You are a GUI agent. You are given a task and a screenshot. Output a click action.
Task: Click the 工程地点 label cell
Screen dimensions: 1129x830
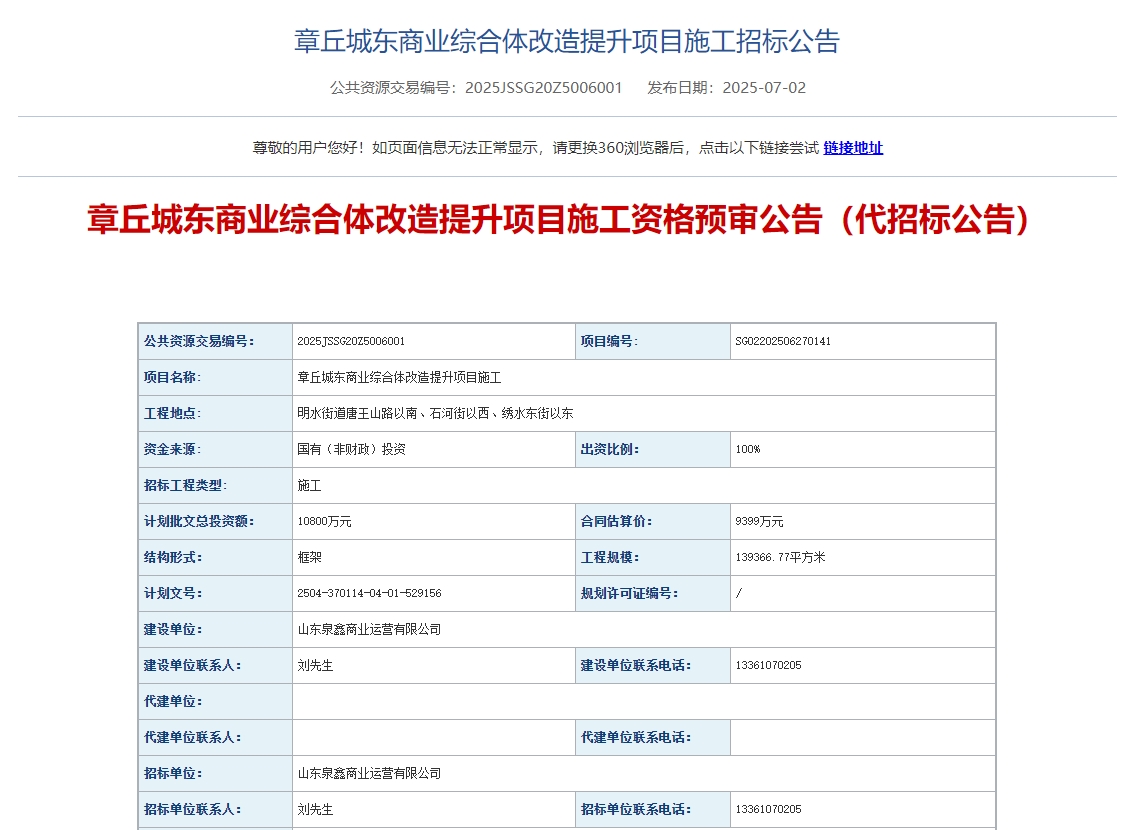click(215, 413)
